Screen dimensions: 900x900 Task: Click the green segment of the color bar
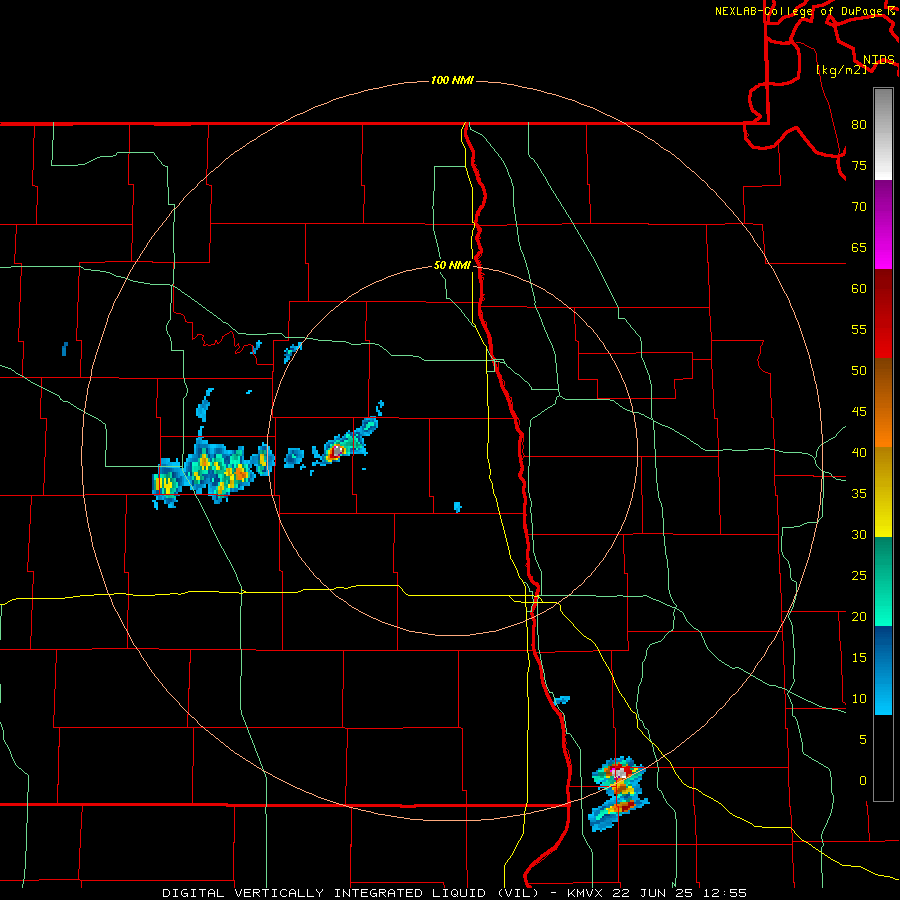(x=883, y=581)
